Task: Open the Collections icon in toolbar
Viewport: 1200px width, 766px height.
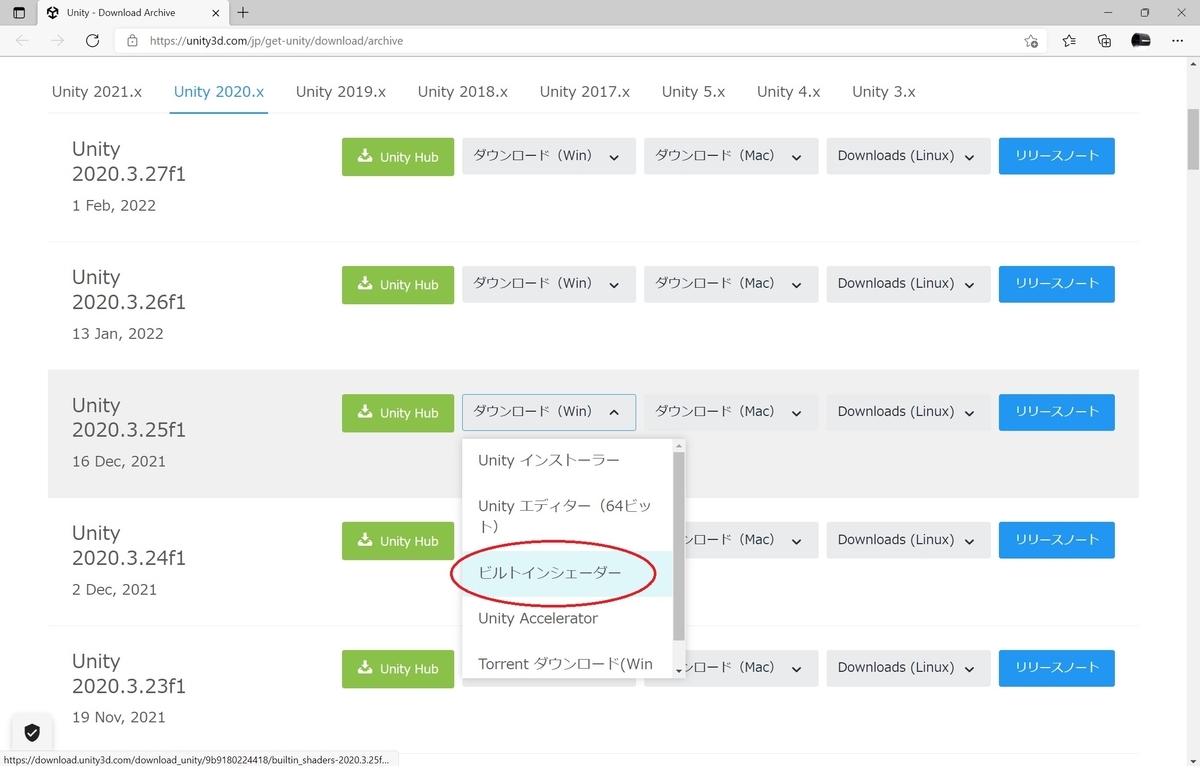Action: 1104,41
